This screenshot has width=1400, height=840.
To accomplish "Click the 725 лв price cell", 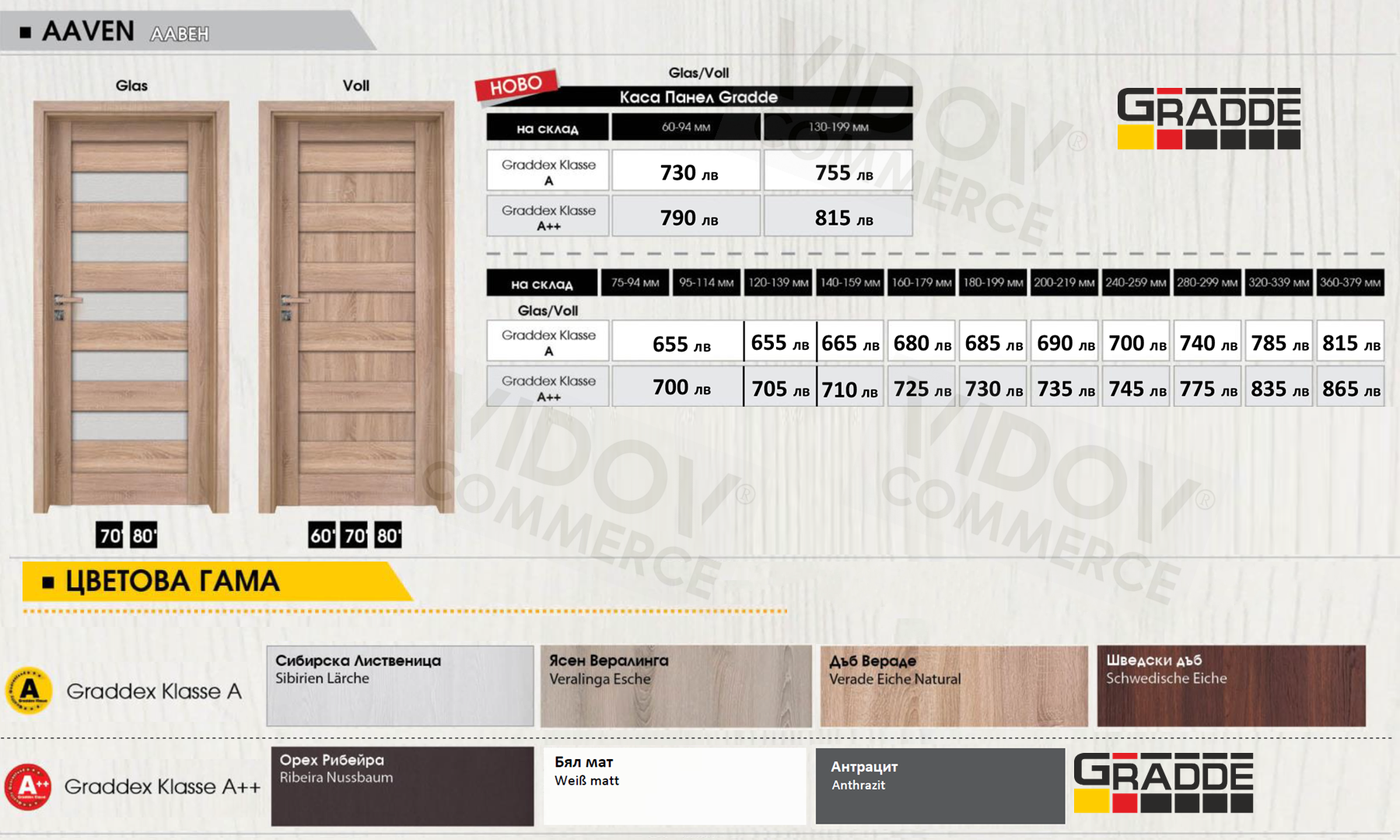I will [x=922, y=387].
